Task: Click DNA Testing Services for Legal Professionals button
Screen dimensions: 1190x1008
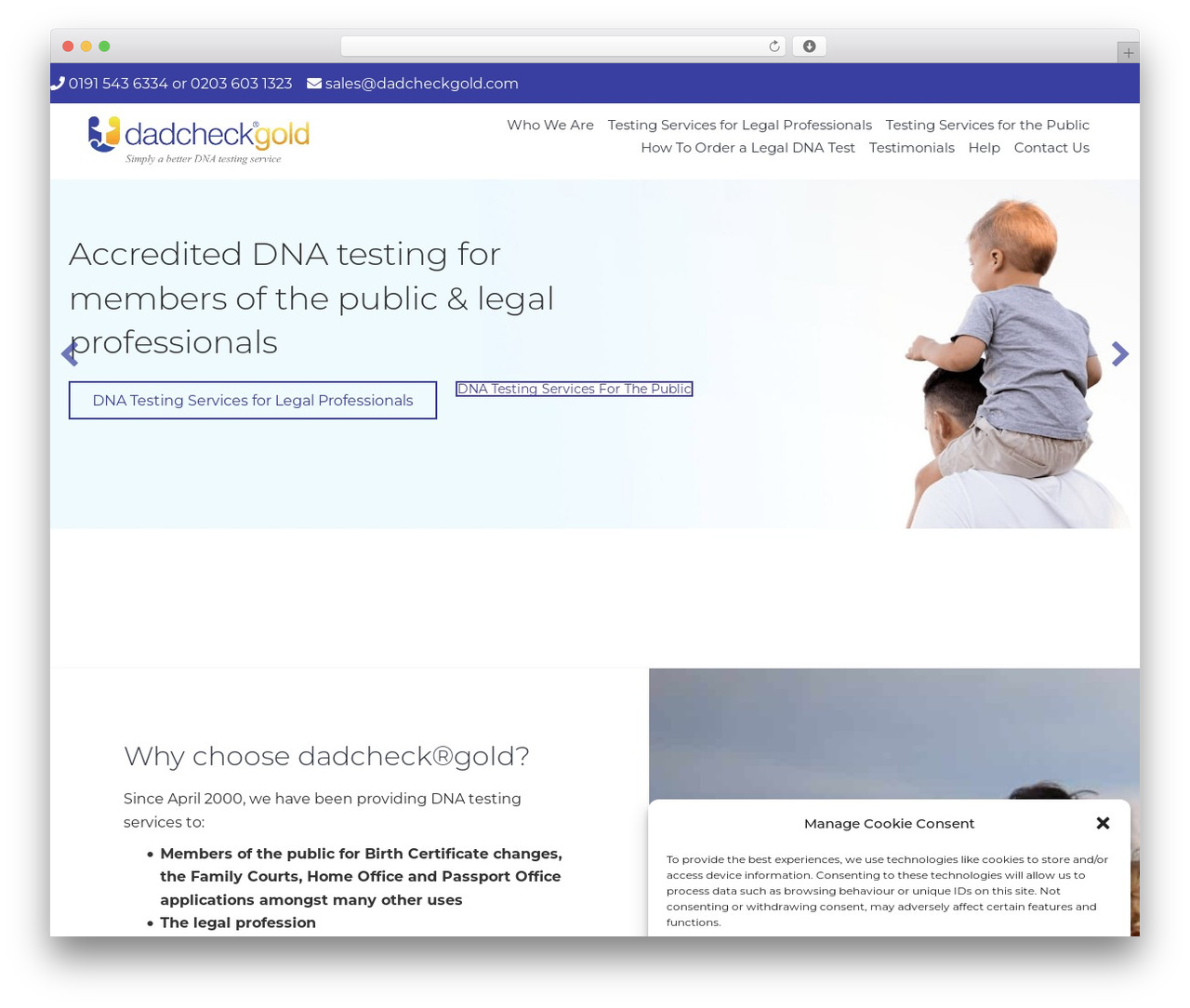Action: coord(253,400)
